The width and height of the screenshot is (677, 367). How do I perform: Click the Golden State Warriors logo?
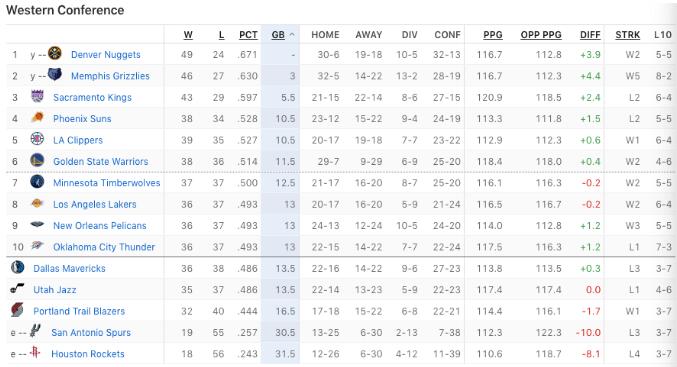point(38,160)
